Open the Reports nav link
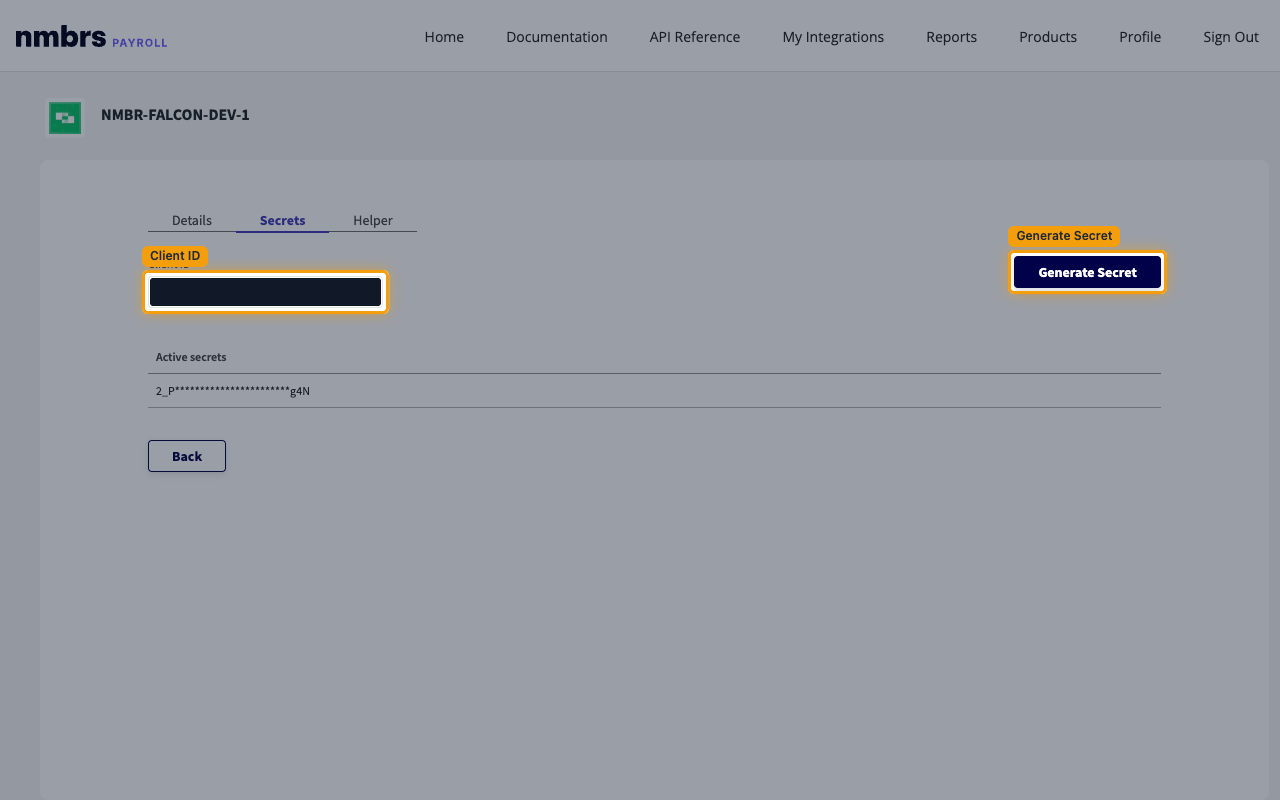Screen dimensions: 1280x800 click(951, 37)
